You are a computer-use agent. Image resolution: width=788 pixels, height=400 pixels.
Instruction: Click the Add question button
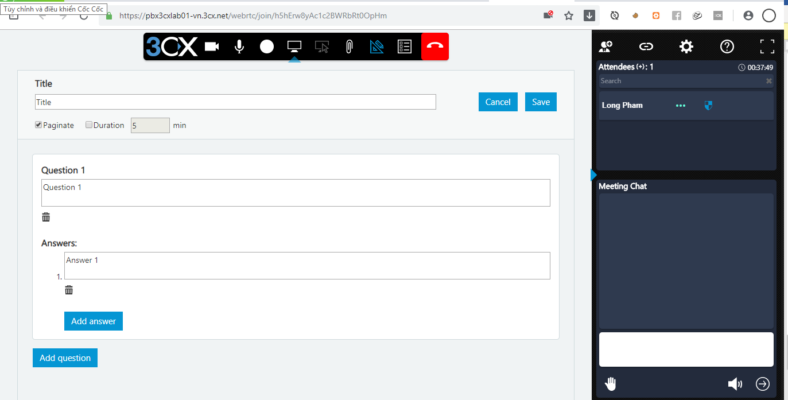coord(65,358)
